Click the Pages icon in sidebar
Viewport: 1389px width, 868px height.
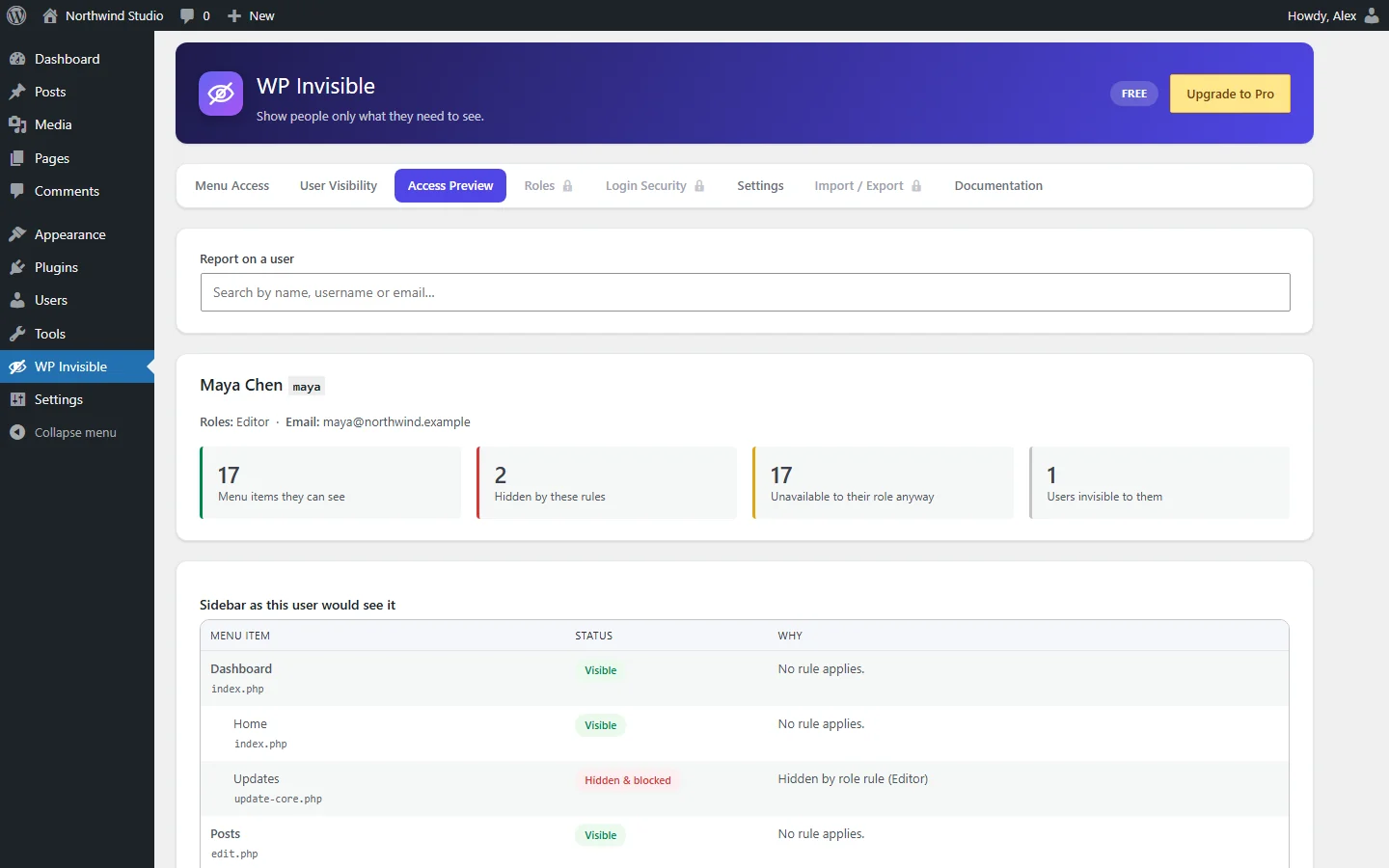coord(17,158)
